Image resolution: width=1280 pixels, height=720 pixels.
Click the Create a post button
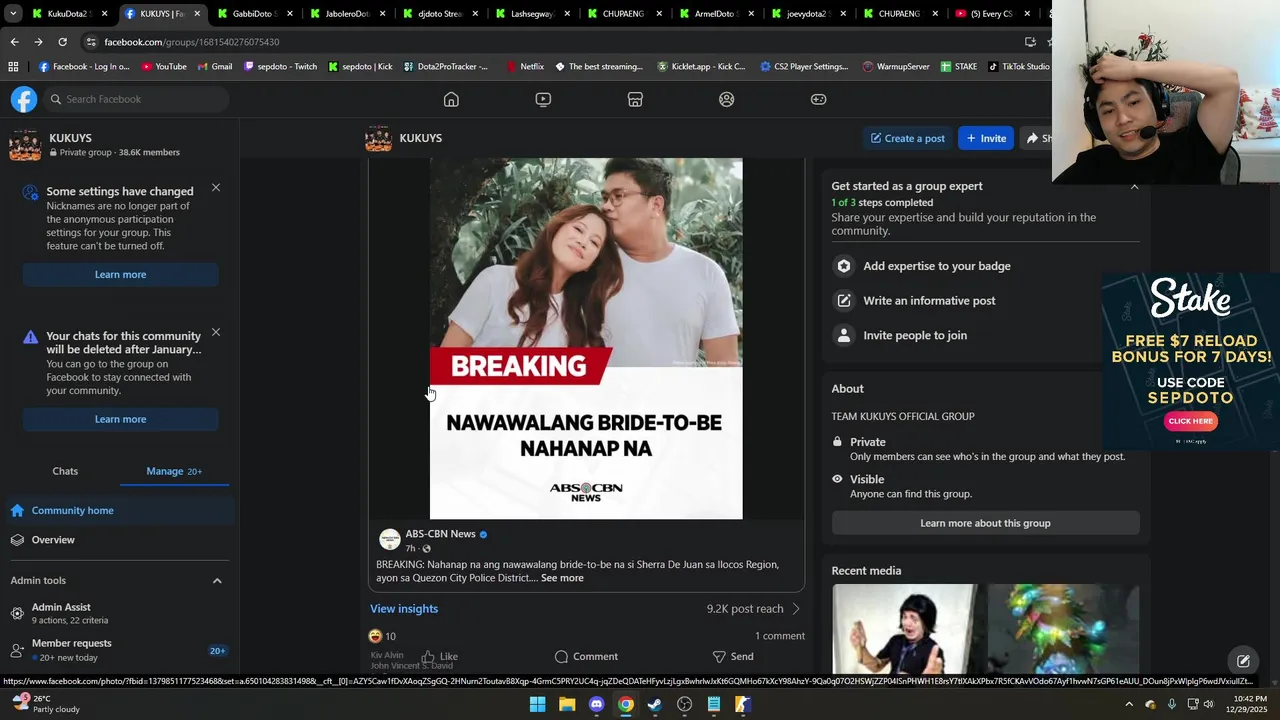[x=908, y=138]
